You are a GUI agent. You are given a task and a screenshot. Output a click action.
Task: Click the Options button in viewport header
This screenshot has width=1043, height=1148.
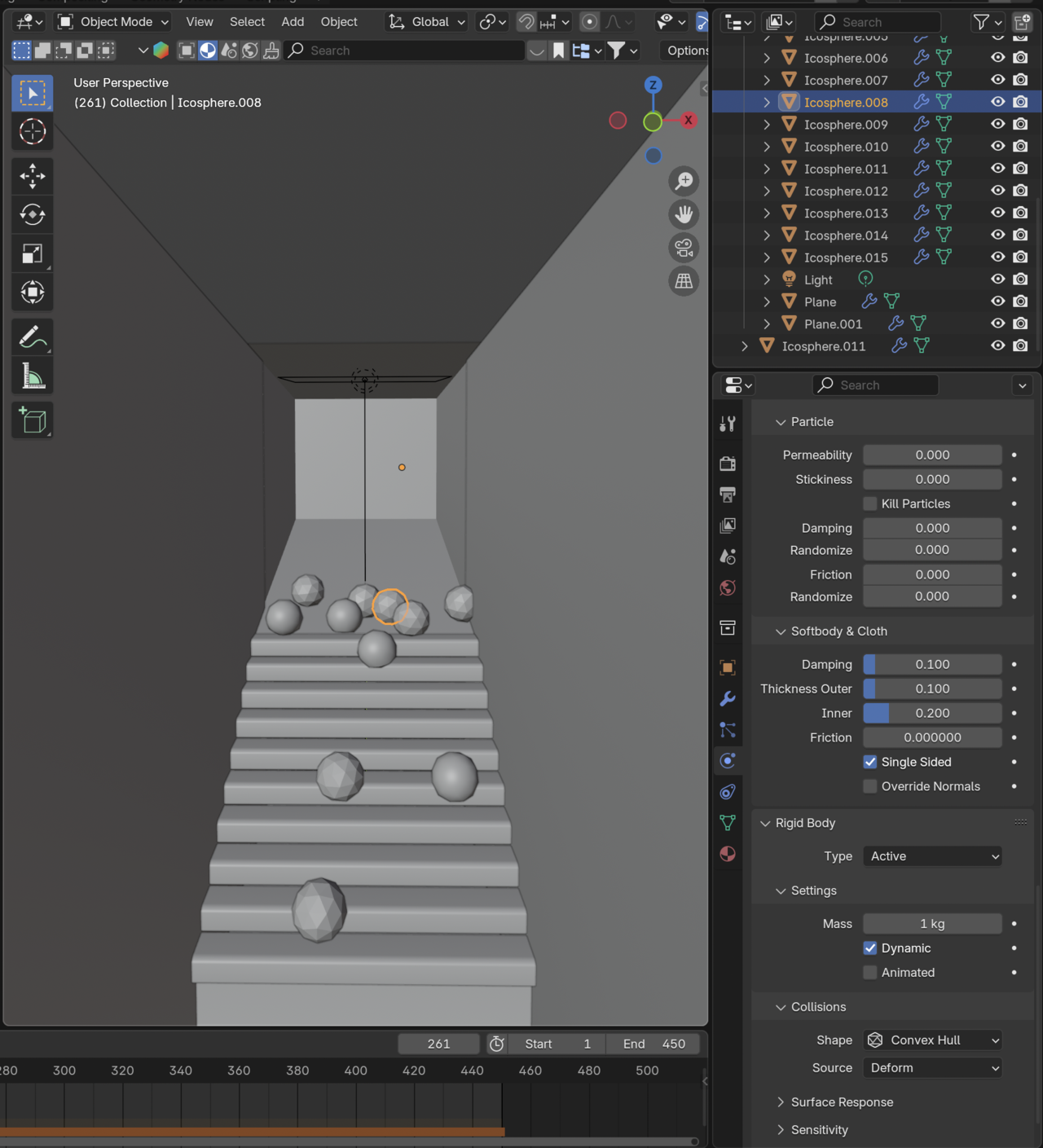pos(687,51)
